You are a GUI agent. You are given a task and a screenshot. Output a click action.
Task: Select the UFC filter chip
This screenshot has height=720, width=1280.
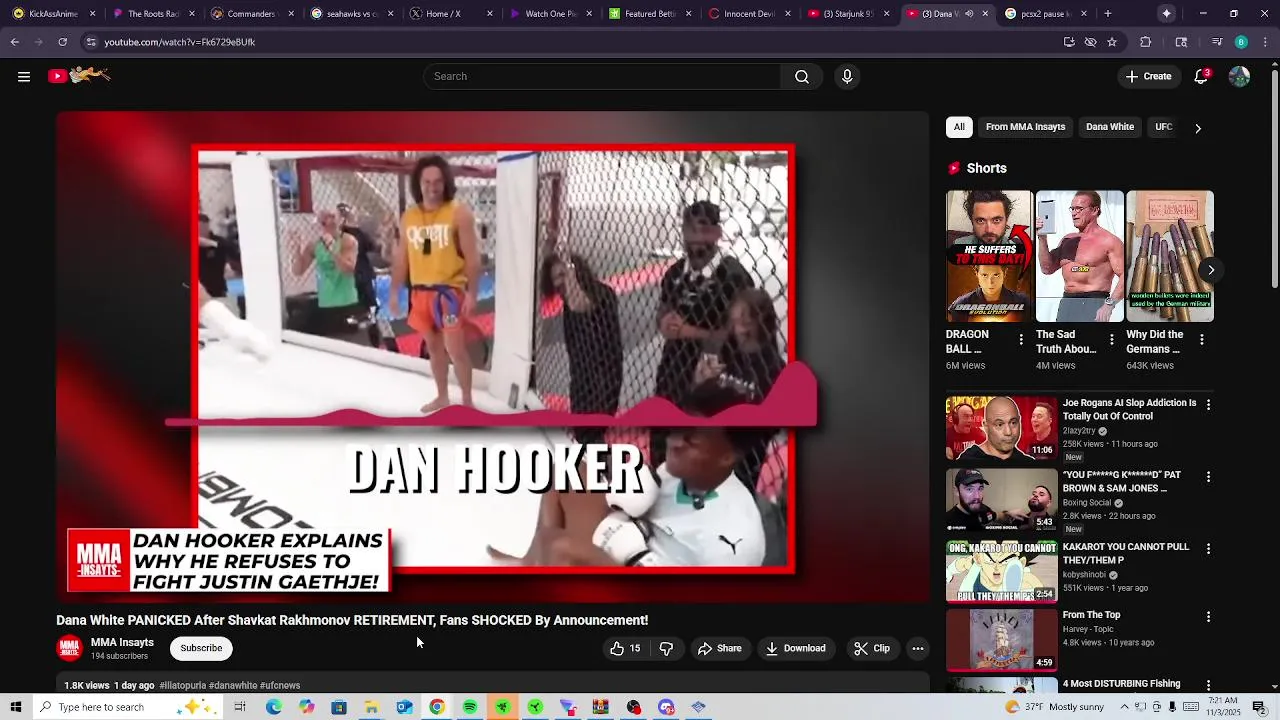(x=1164, y=127)
